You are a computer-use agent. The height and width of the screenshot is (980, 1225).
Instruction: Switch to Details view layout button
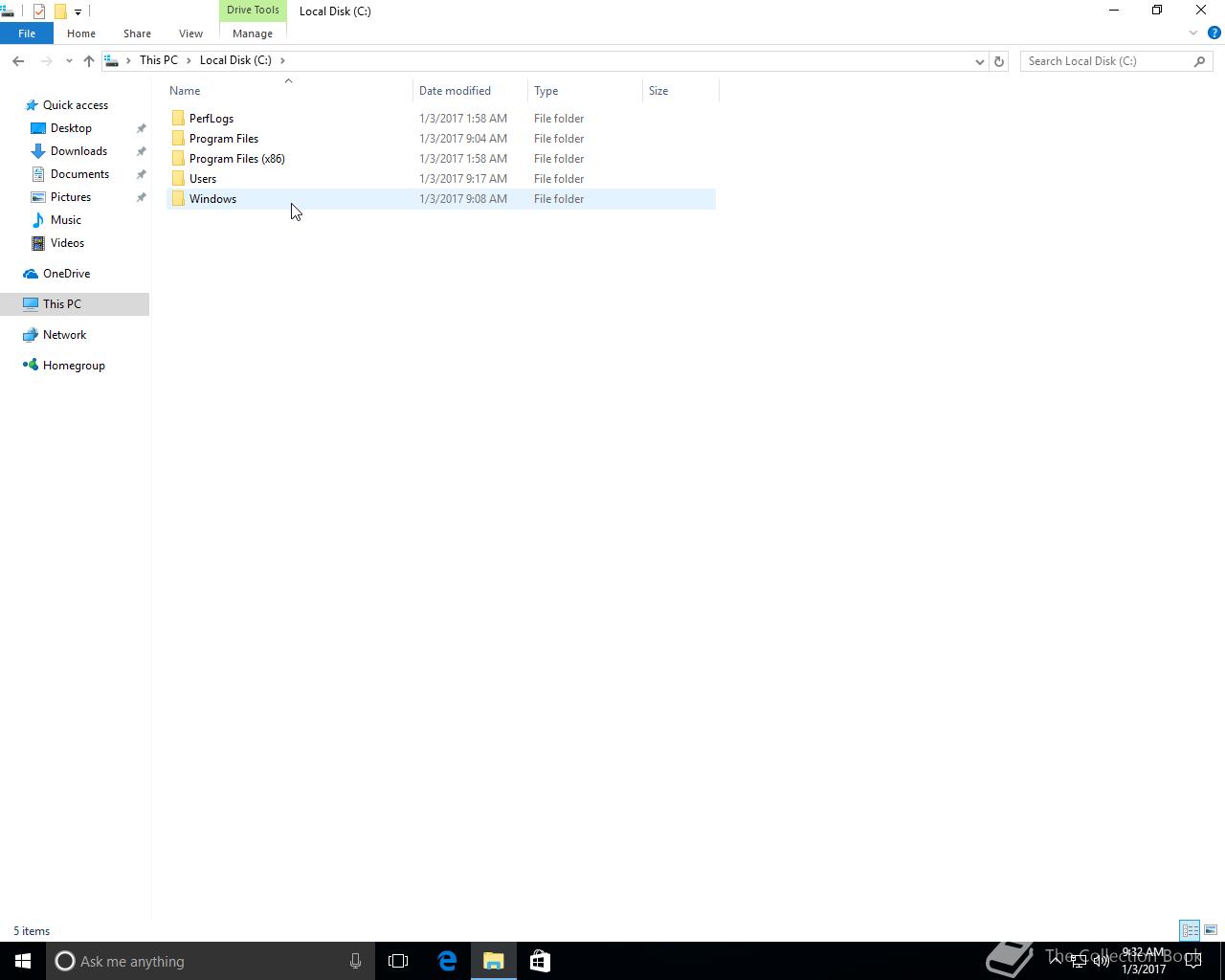coord(1190,930)
